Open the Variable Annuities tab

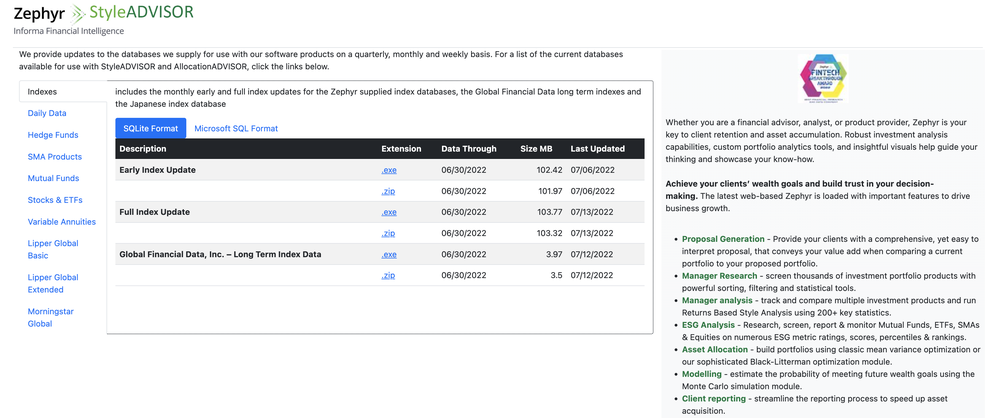(x=62, y=221)
